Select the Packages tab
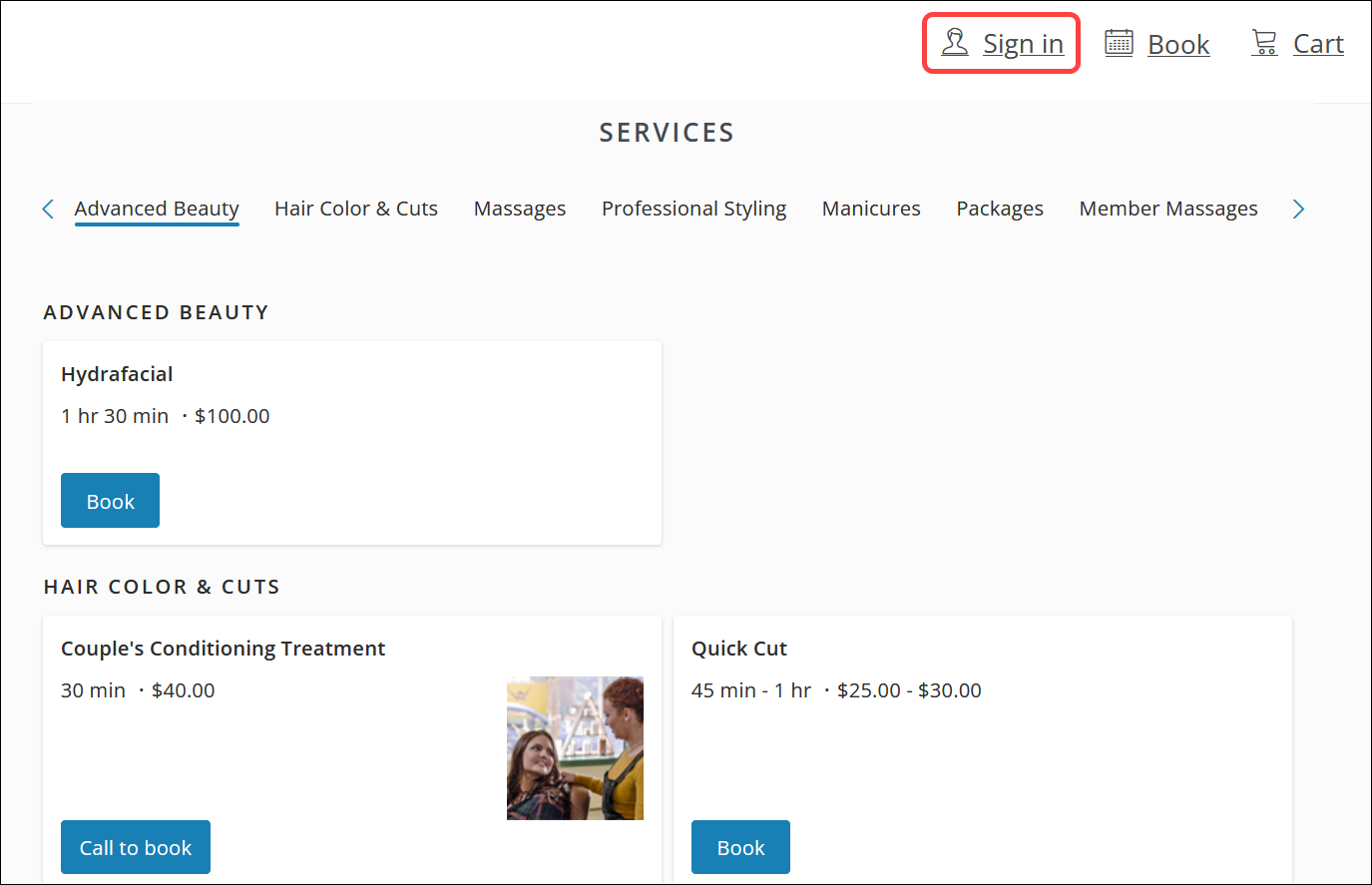Screen dimensions: 1372x885 [x=1000, y=209]
